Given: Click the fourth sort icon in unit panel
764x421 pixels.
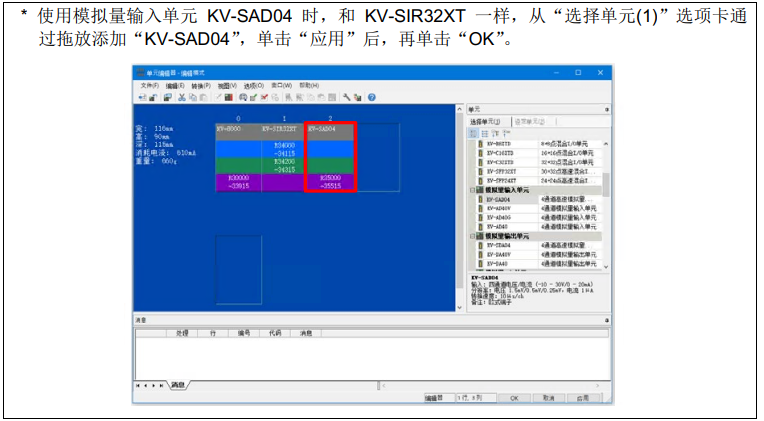Looking at the screenshot, I should (x=506, y=134).
